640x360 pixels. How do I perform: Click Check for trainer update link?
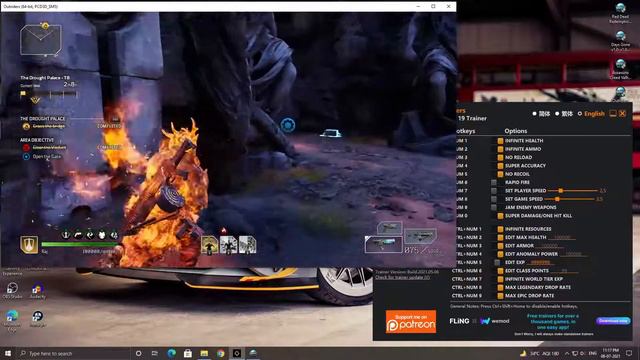[402, 278]
